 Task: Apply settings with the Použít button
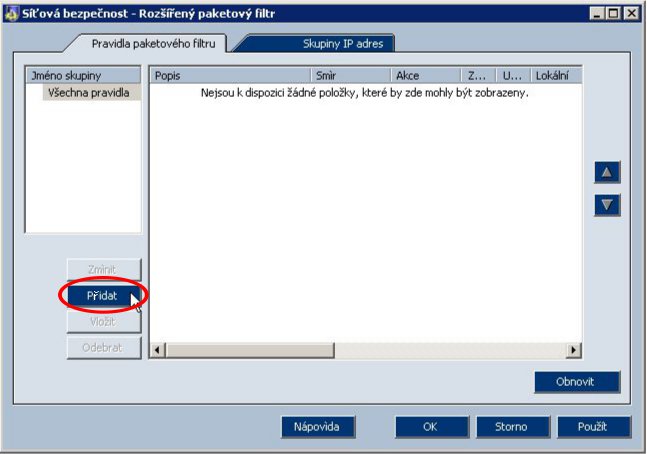click(x=594, y=427)
